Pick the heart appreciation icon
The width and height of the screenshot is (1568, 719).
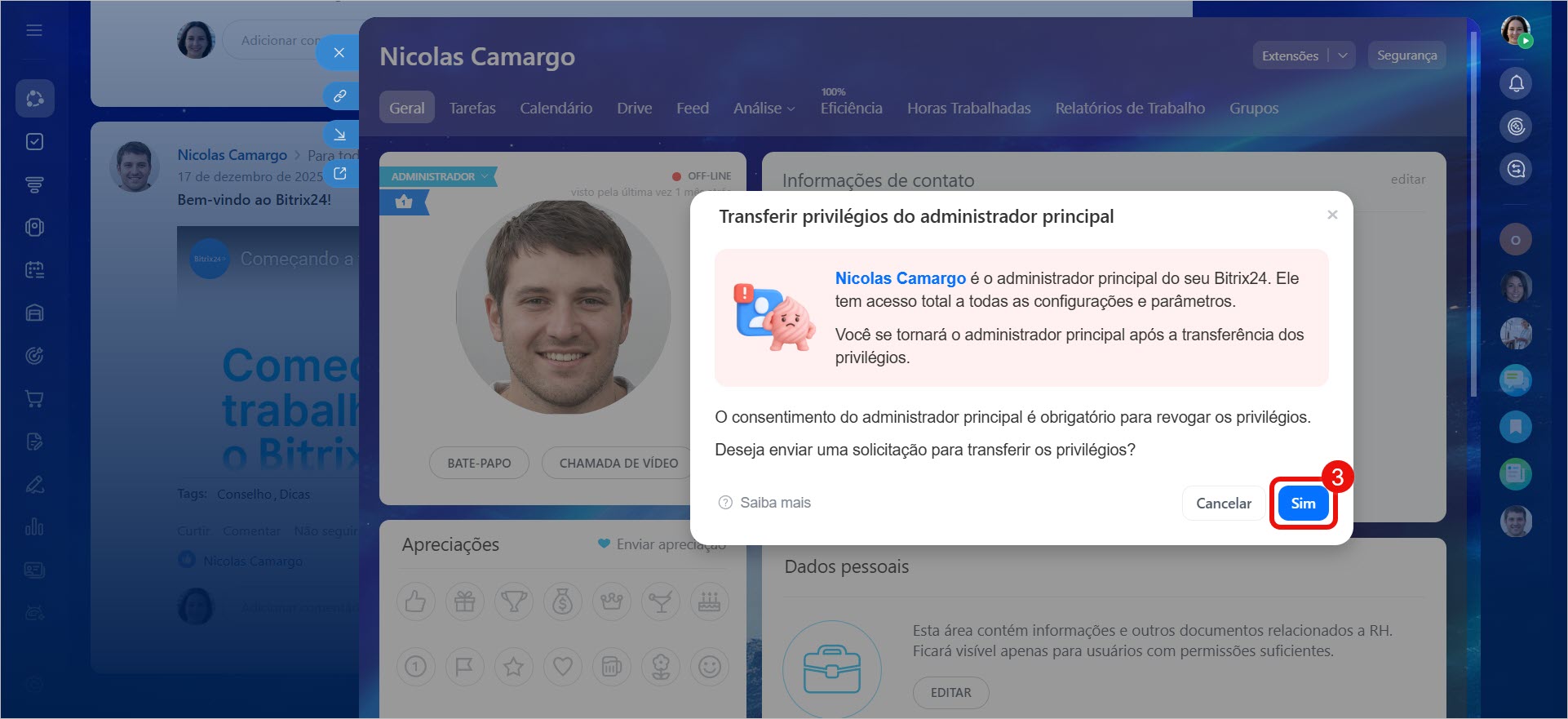(x=562, y=667)
